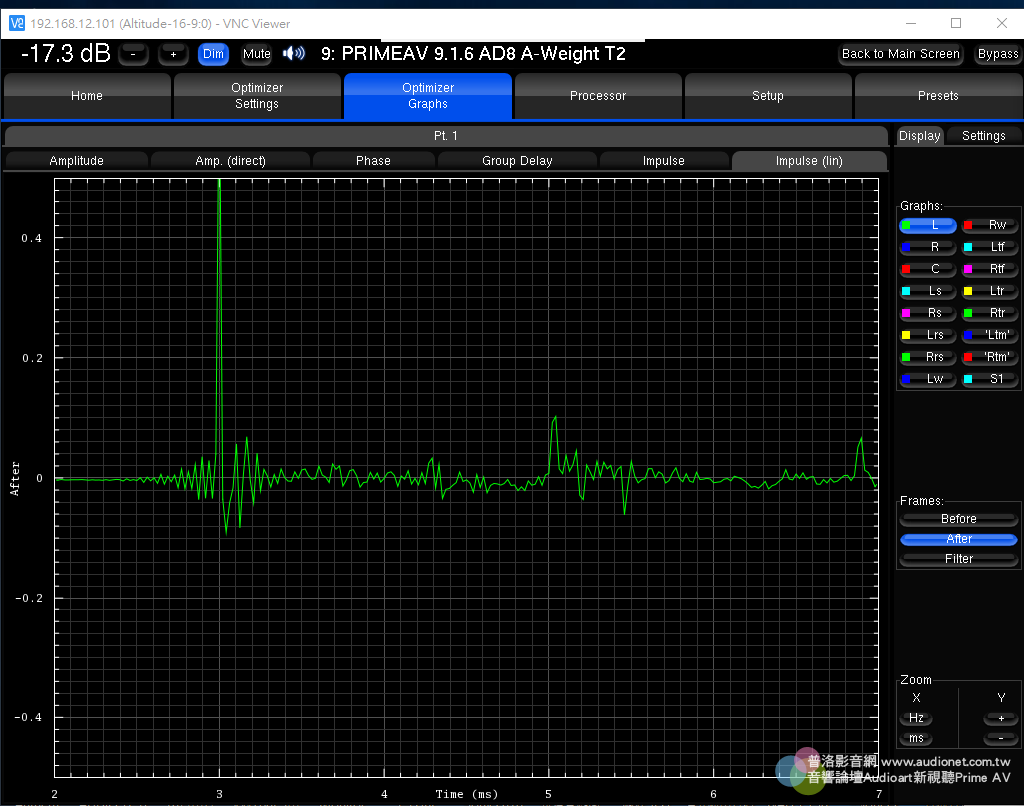Image resolution: width=1024 pixels, height=806 pixels.
Task: Open the Settings side panel tab
Action: click(x=983, y=136)
